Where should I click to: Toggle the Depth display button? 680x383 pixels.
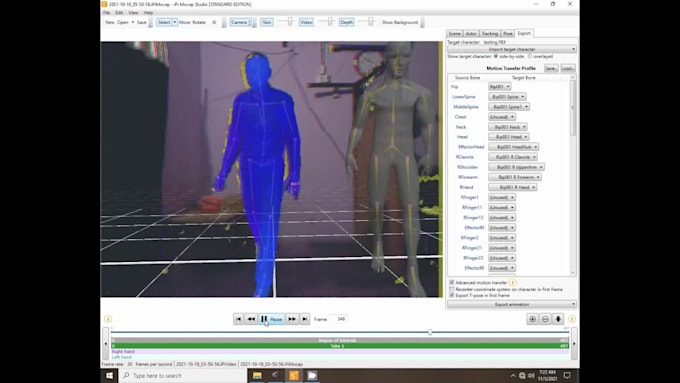coord(346,22)
